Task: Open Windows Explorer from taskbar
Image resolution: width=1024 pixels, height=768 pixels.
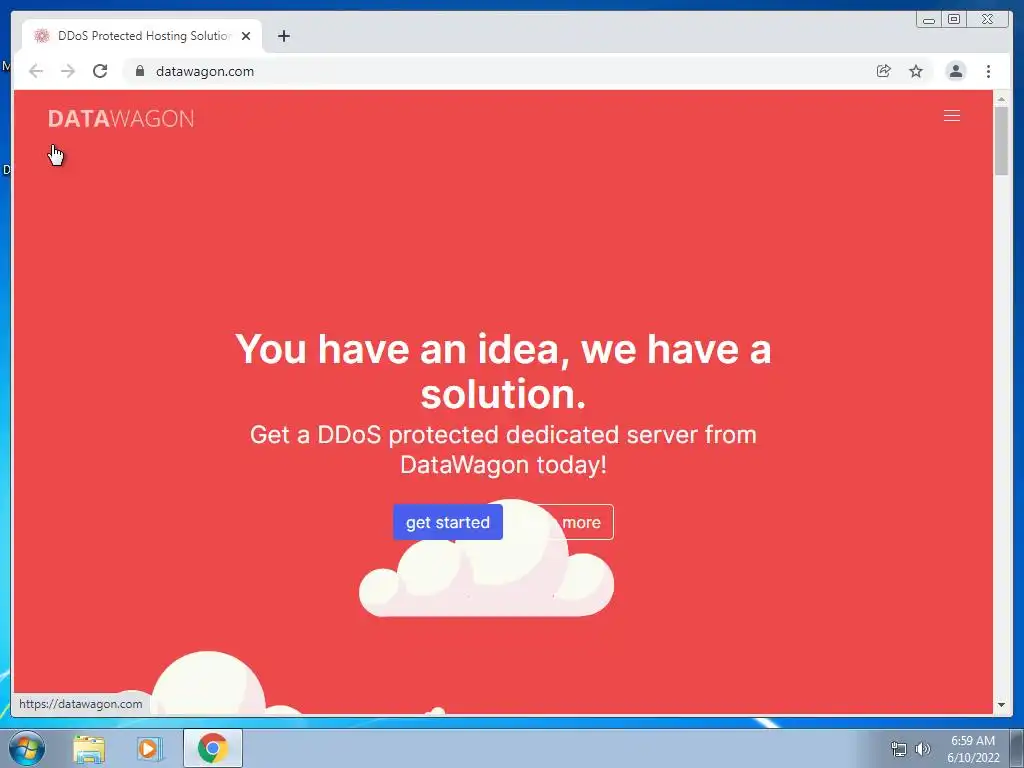Action: pos(89,748)
